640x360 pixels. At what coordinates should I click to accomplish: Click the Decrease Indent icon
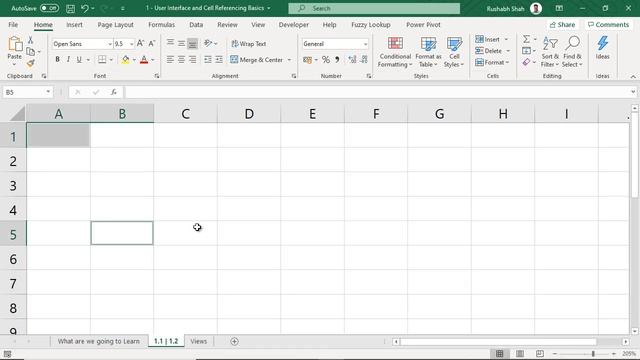208,60
